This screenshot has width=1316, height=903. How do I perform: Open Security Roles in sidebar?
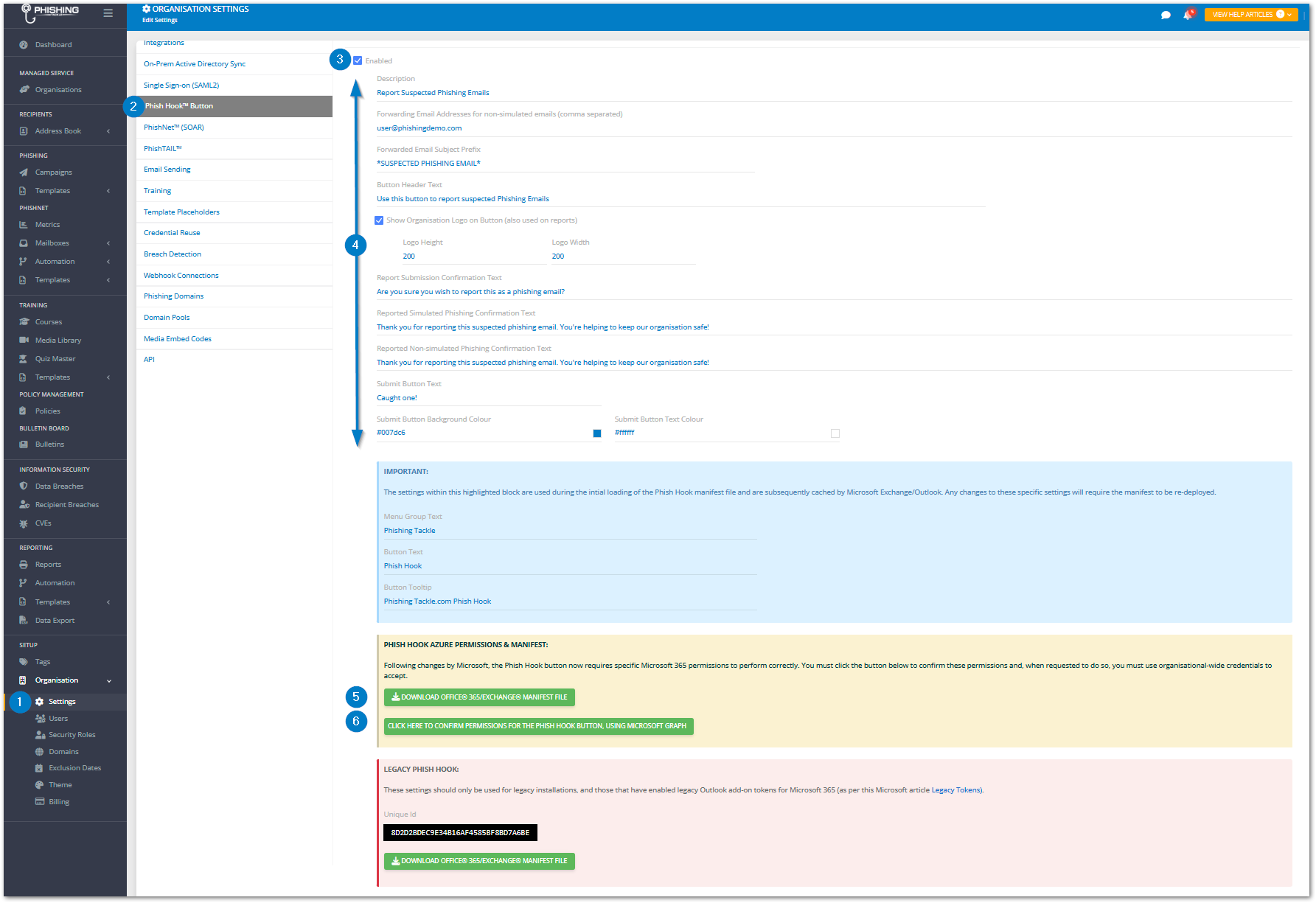[72, 735]
